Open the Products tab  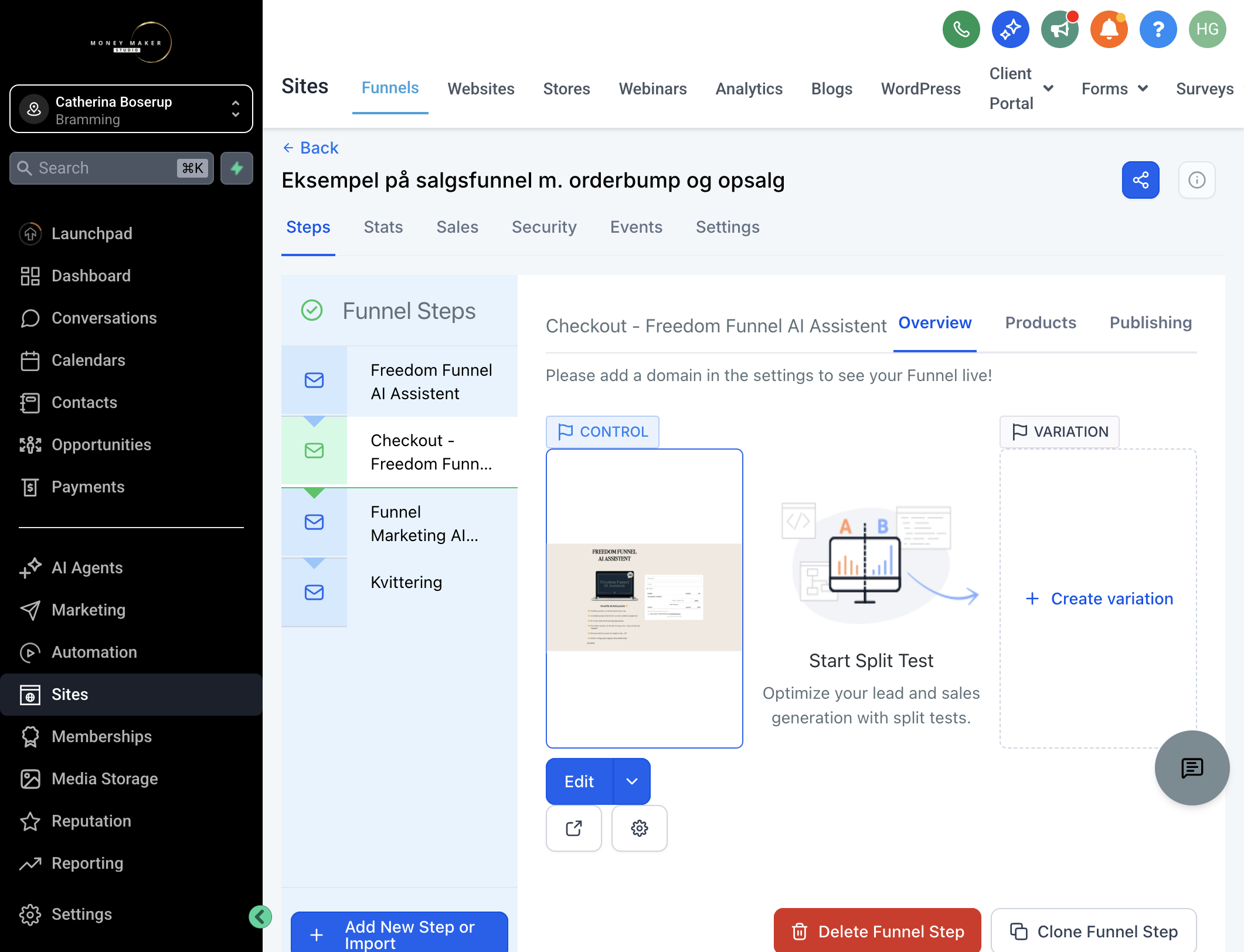click(1041, 322)
